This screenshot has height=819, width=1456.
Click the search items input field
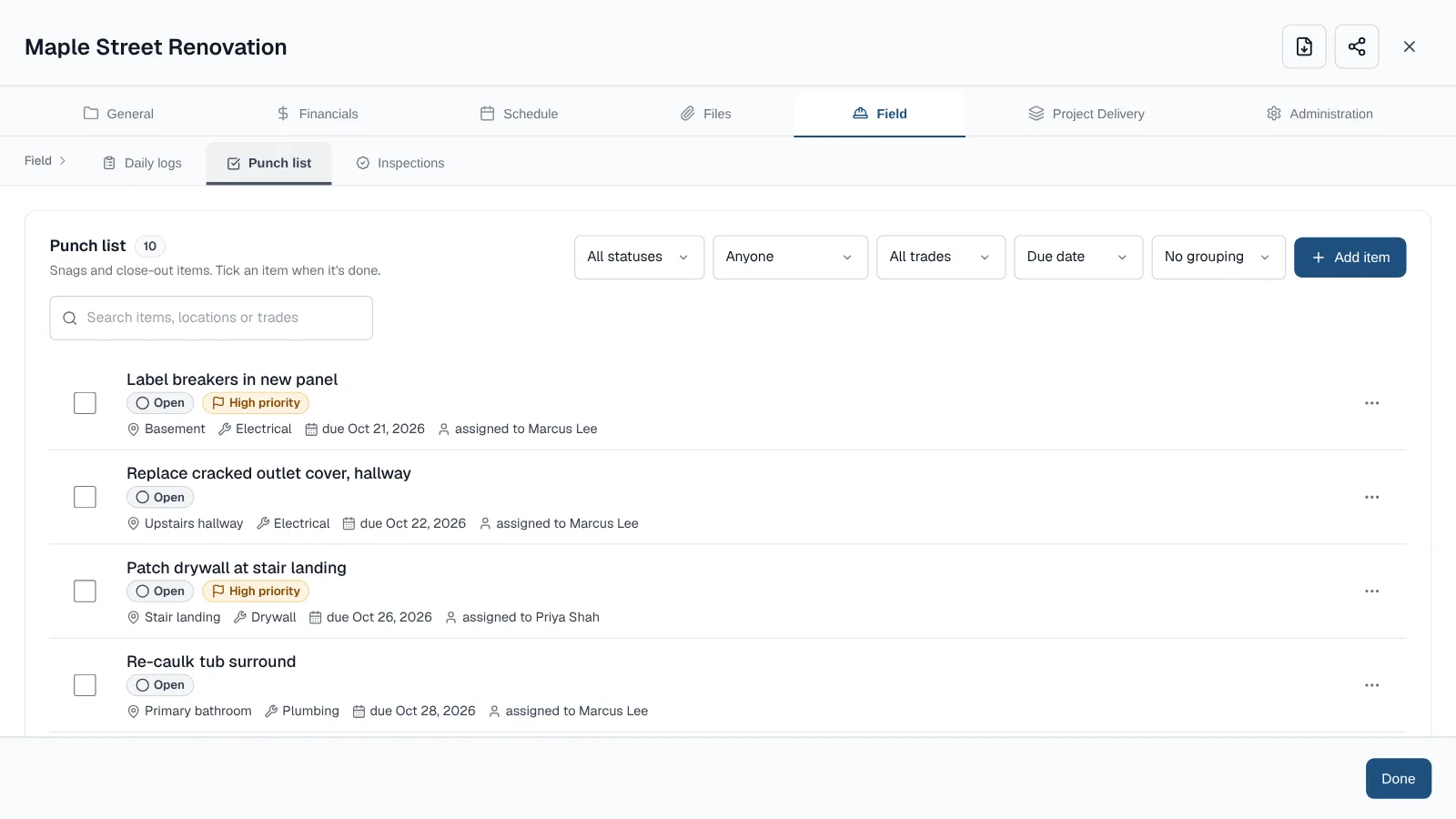coord(211,318)
